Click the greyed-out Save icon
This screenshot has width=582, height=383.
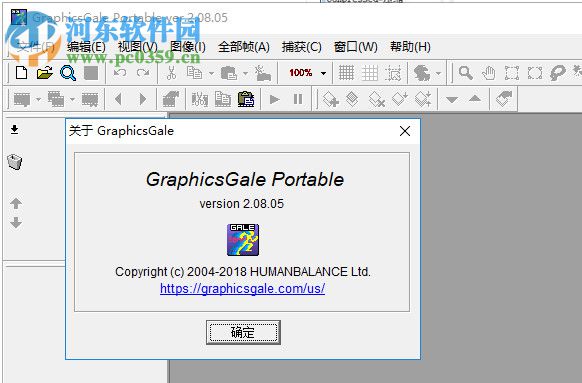point(91,73)
